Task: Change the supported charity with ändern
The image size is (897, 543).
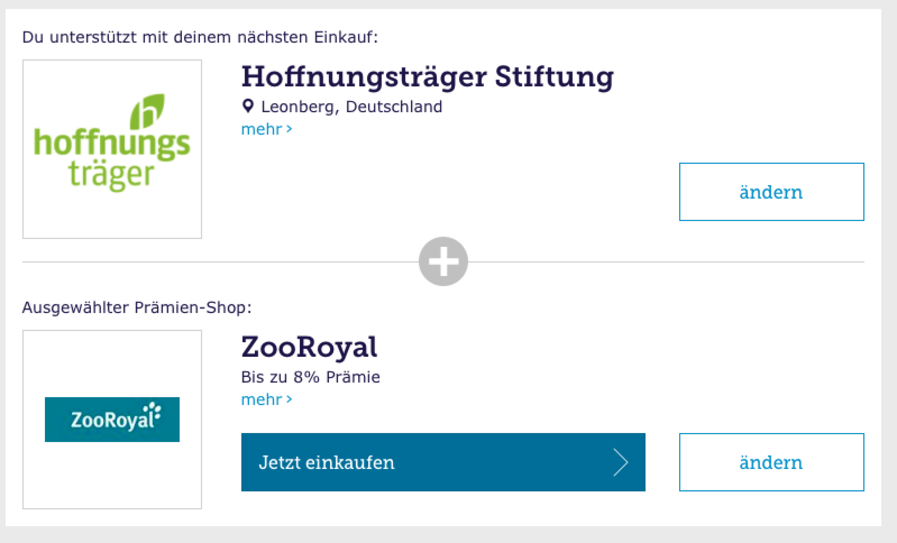Action: pyautogui.click(x=771, y=192)
